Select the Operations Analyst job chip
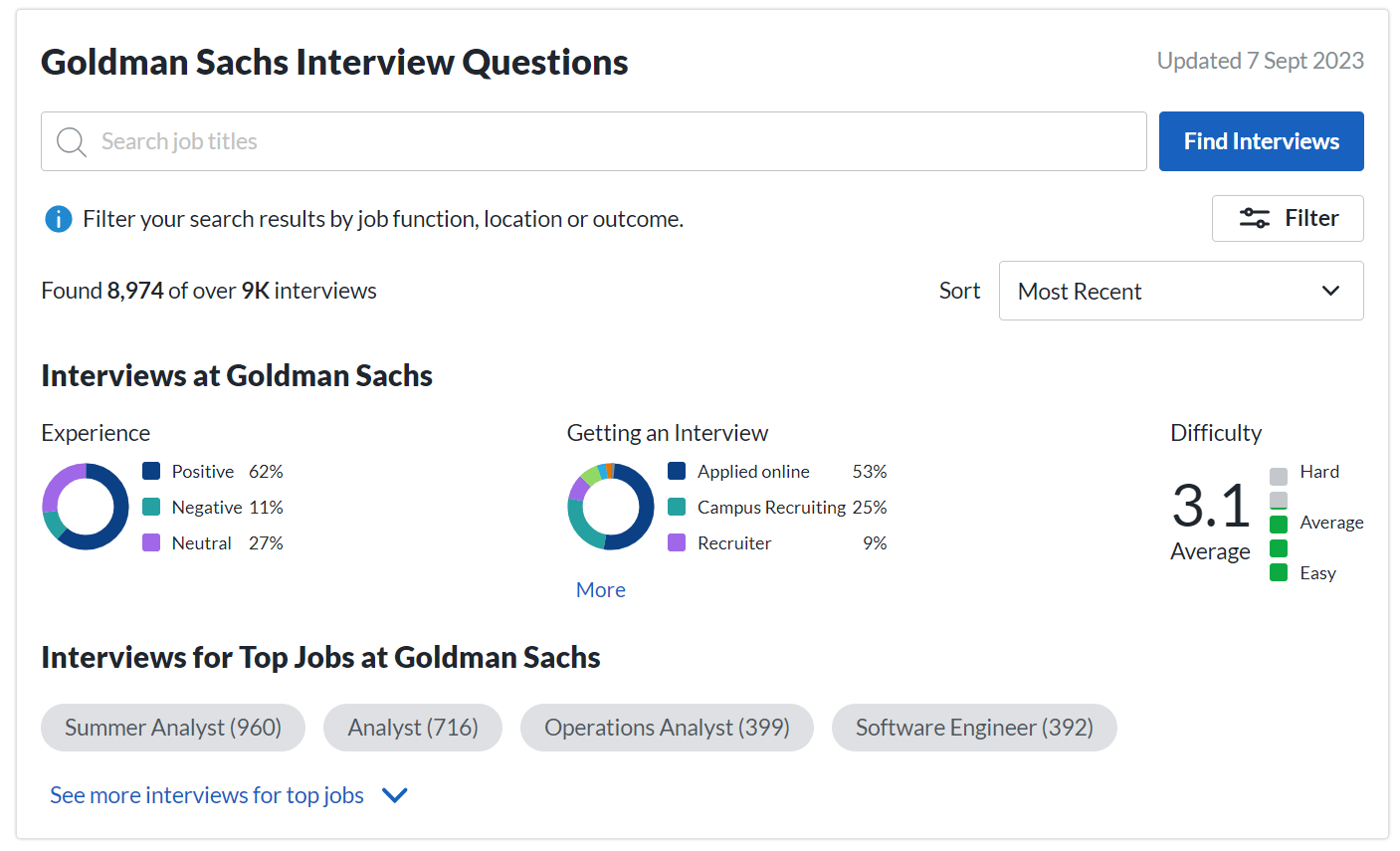1400x851 pixels. pyautogui.click(x=667, y=728)
